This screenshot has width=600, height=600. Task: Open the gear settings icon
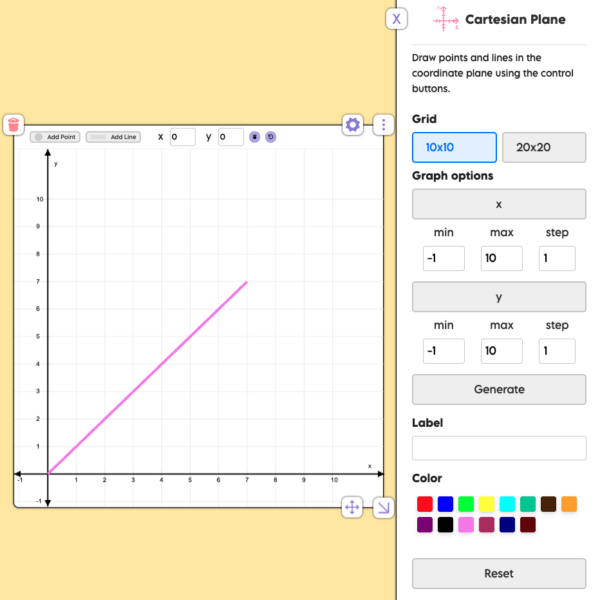(x=352, y=124)
